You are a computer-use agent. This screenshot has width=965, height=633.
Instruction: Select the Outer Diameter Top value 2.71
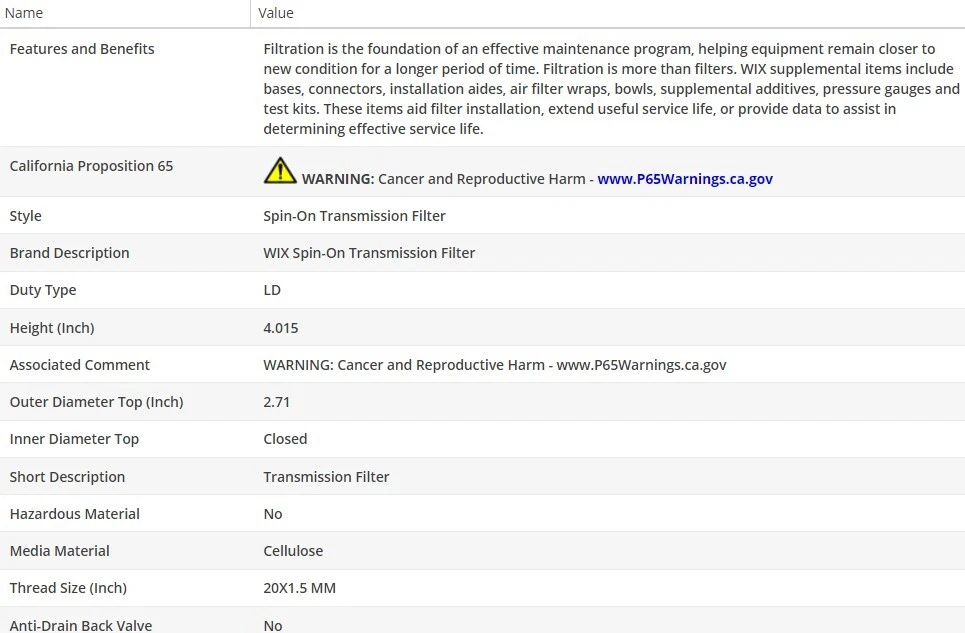pos(277,402)
